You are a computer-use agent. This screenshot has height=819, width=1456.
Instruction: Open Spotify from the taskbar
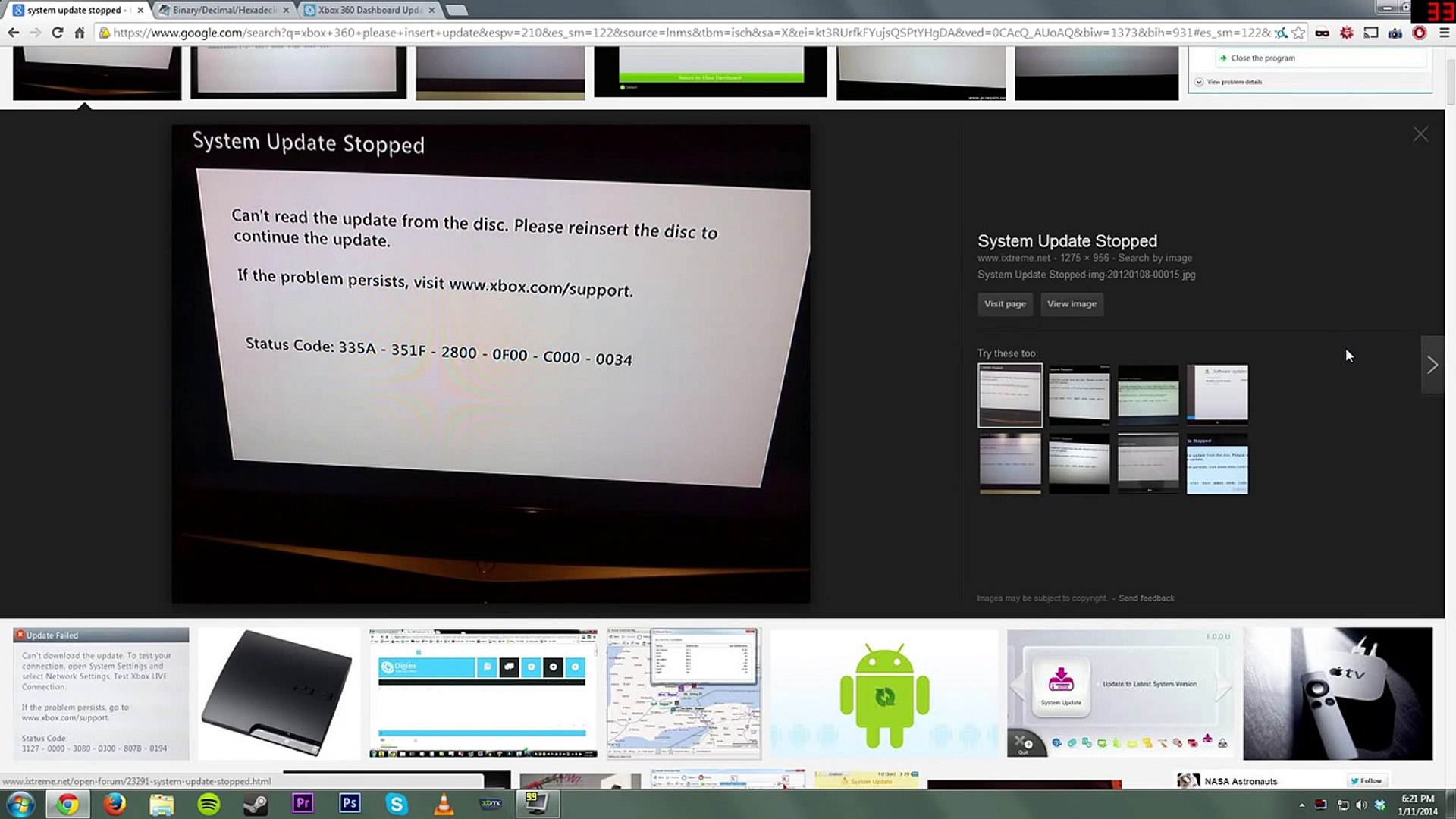click(209, 804)
